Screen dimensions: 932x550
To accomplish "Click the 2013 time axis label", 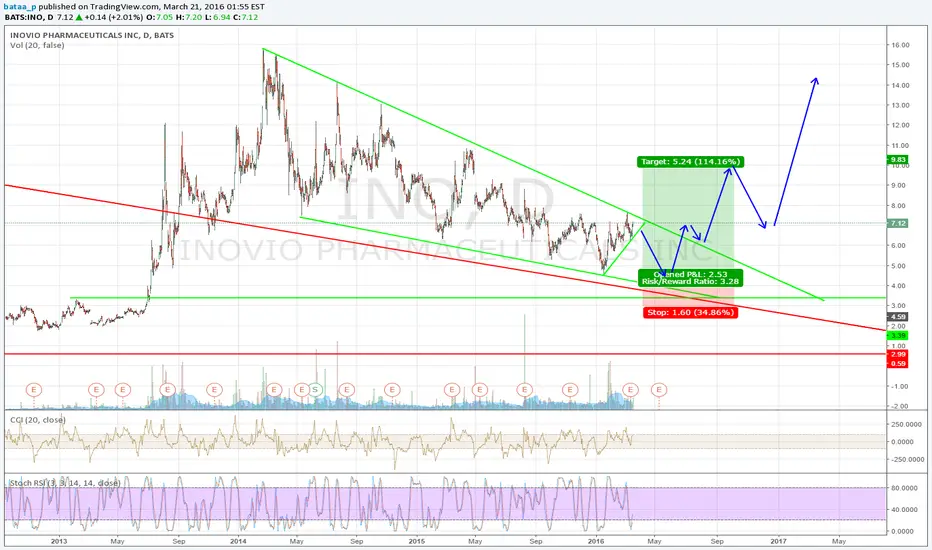I will (x=59, y=542).
